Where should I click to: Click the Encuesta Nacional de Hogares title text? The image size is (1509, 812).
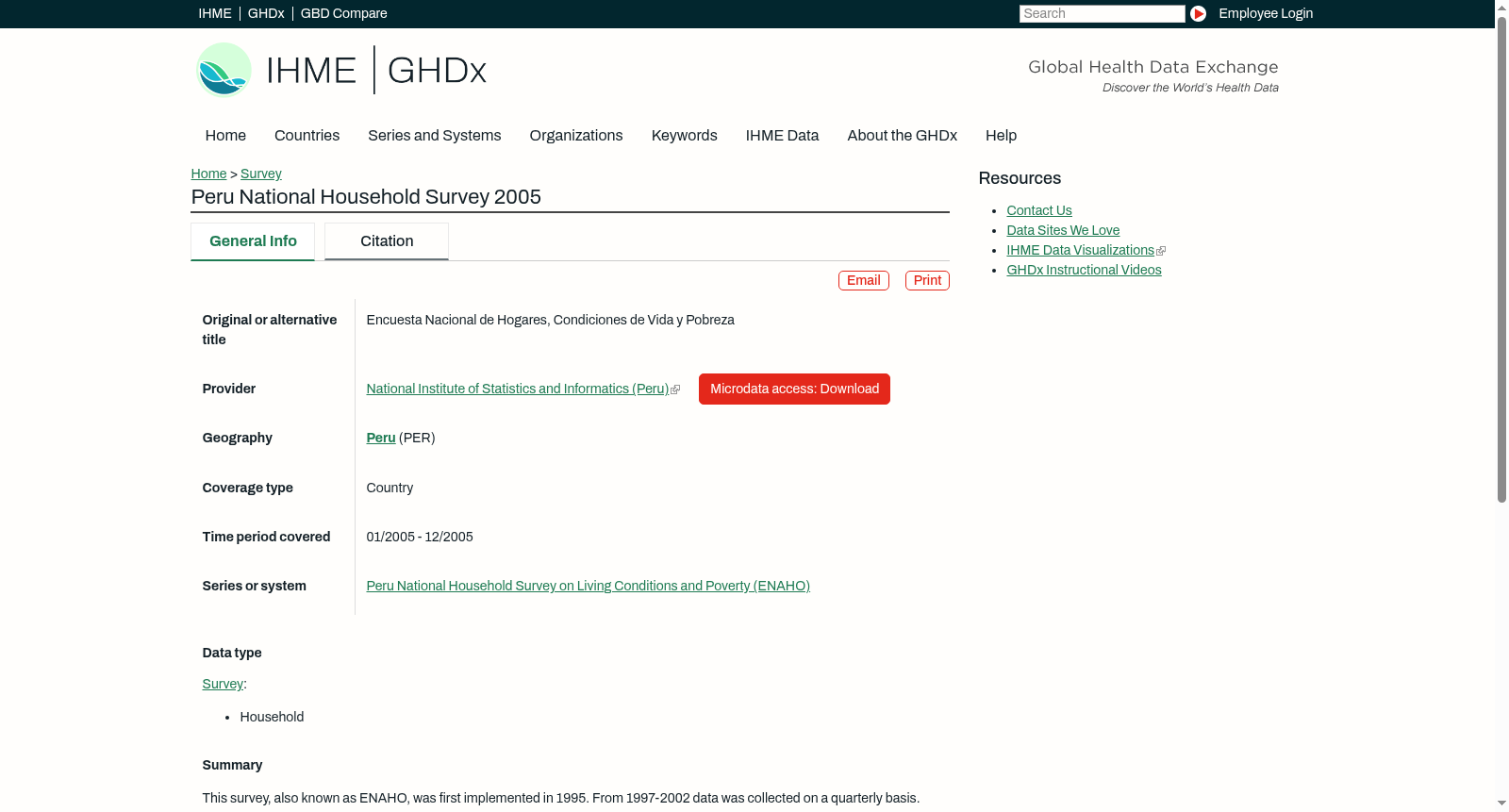(551, 320)
